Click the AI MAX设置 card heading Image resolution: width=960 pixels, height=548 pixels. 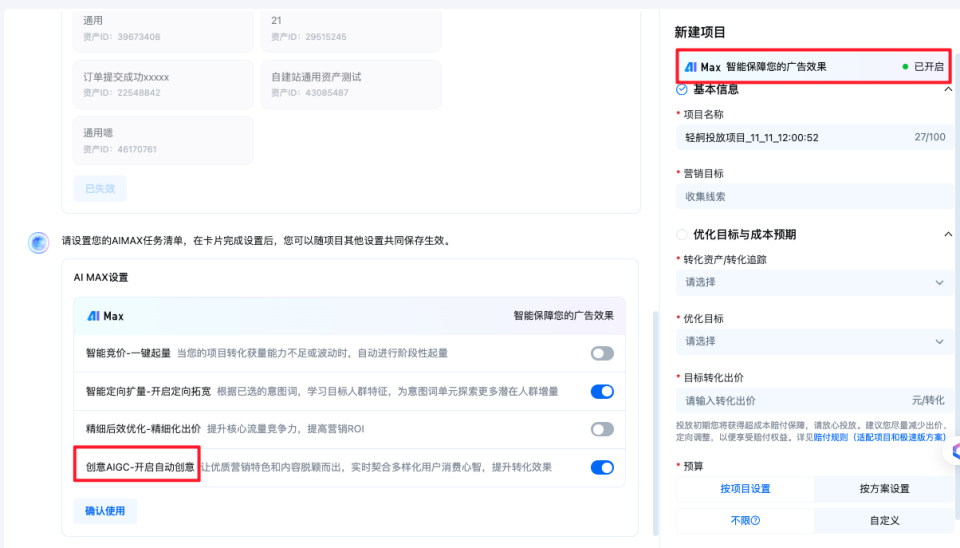(101, 277)
